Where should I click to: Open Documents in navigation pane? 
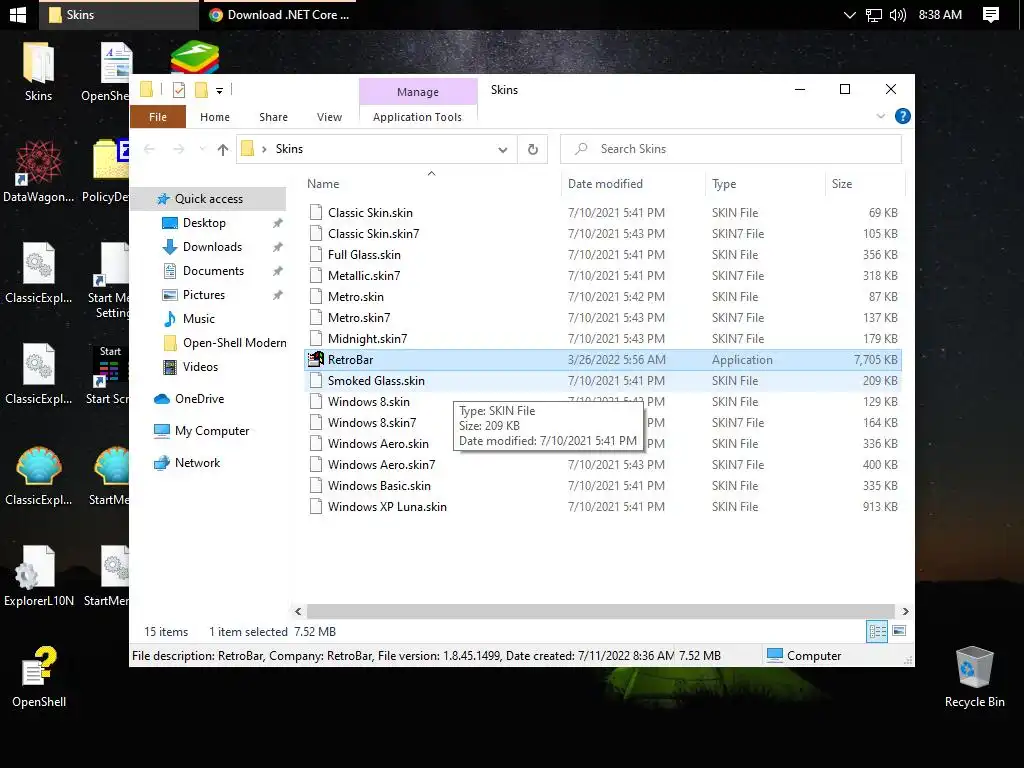click(x=213, y=271)
